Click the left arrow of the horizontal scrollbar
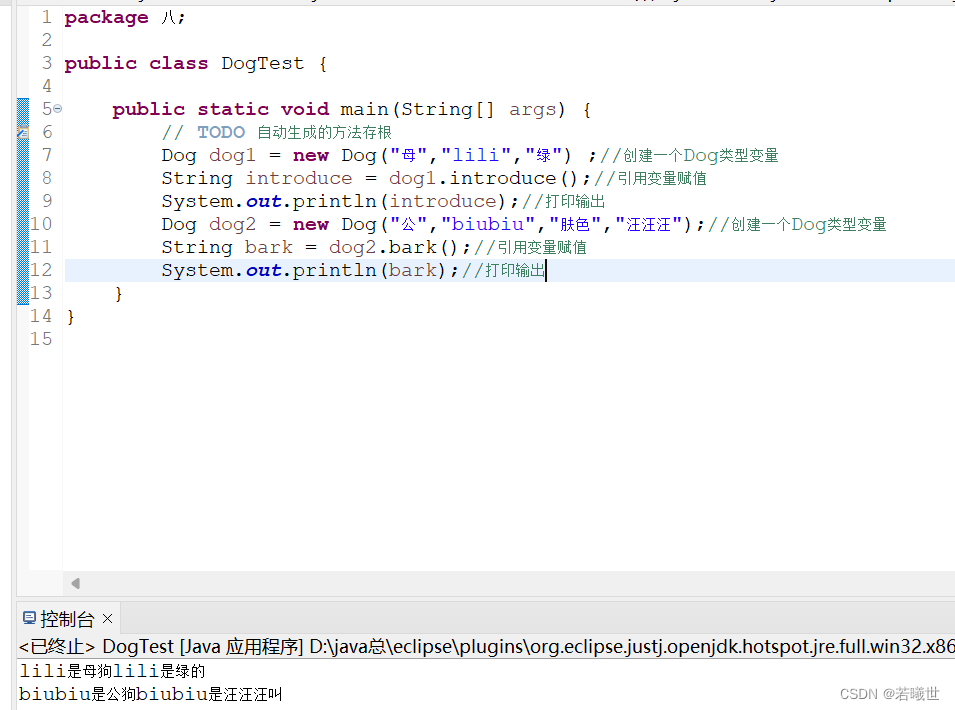The width and height of the screenshot is (955, 710). point(74,583)
